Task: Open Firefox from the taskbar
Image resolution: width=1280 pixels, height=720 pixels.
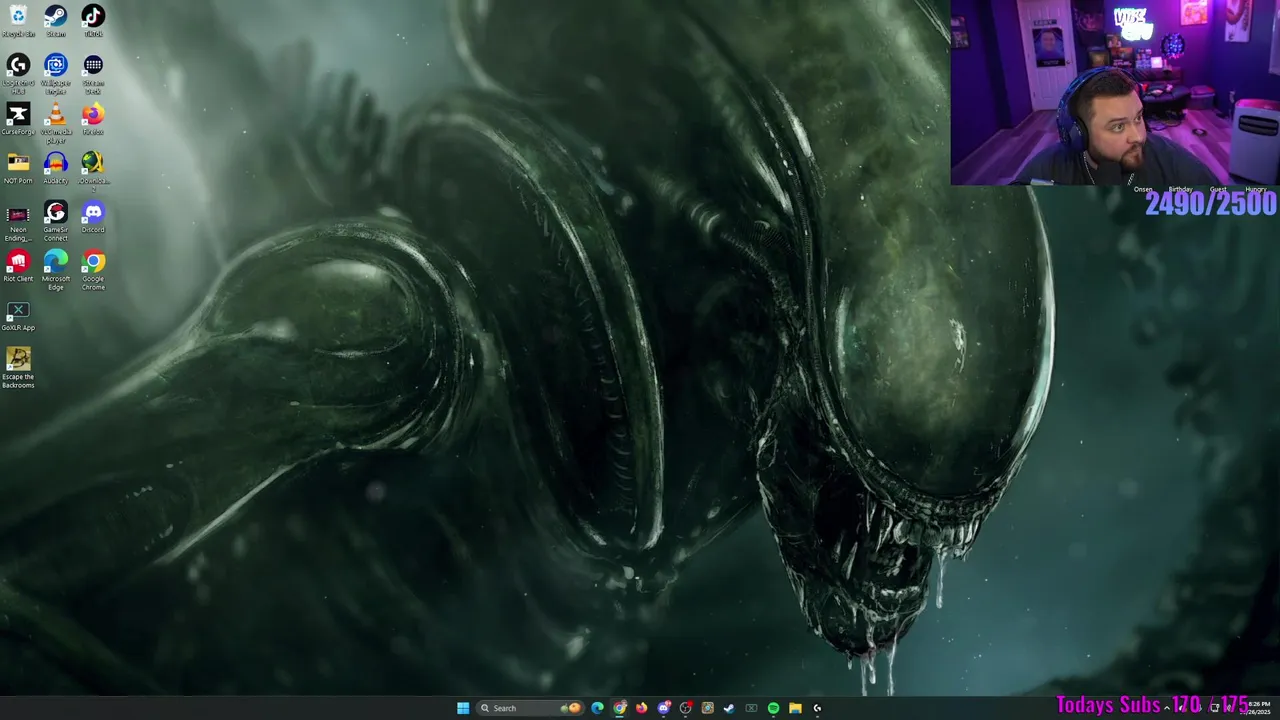Action: click(x=641, y=708)
